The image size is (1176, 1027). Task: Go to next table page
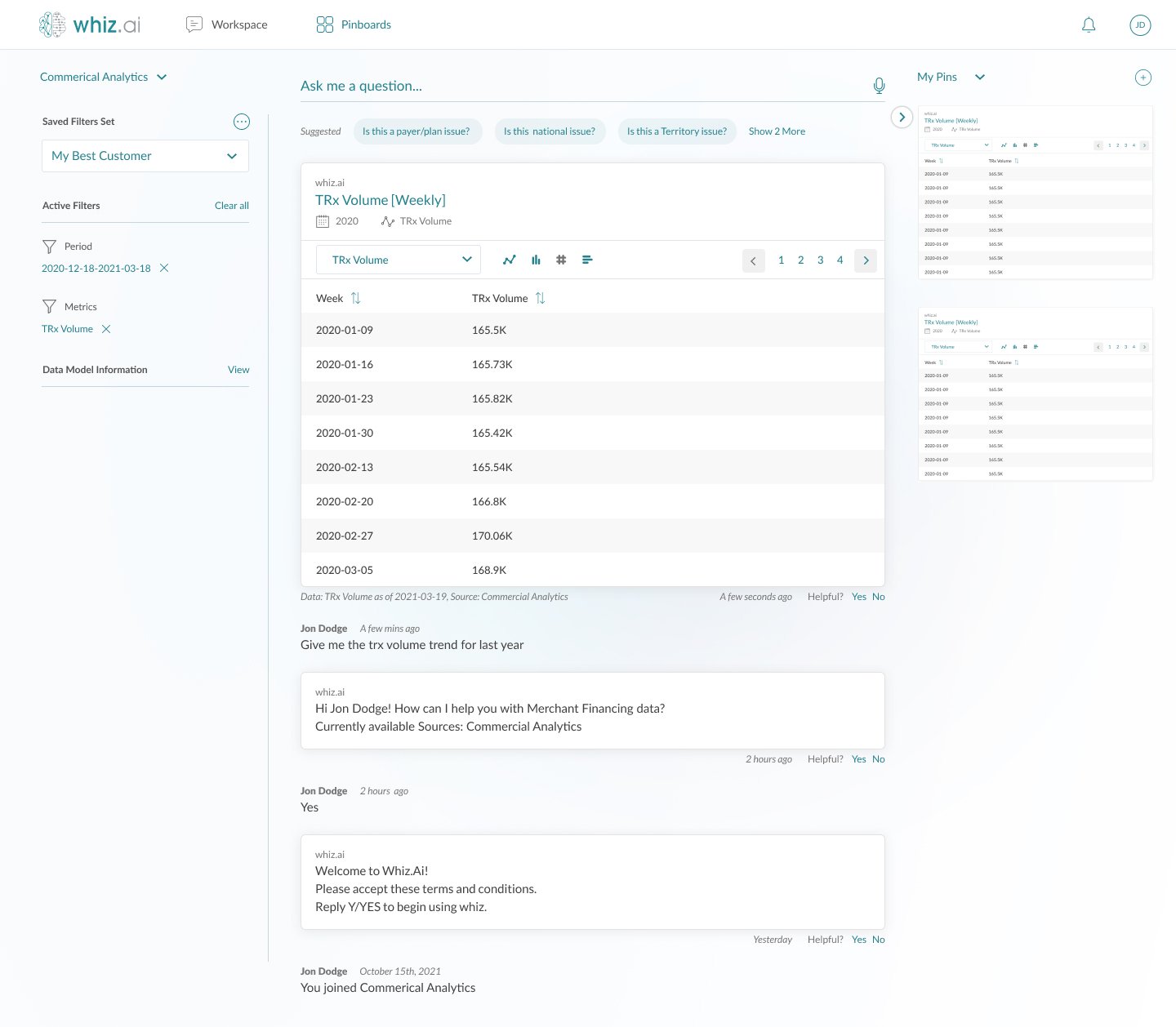[x=866, y=260]
